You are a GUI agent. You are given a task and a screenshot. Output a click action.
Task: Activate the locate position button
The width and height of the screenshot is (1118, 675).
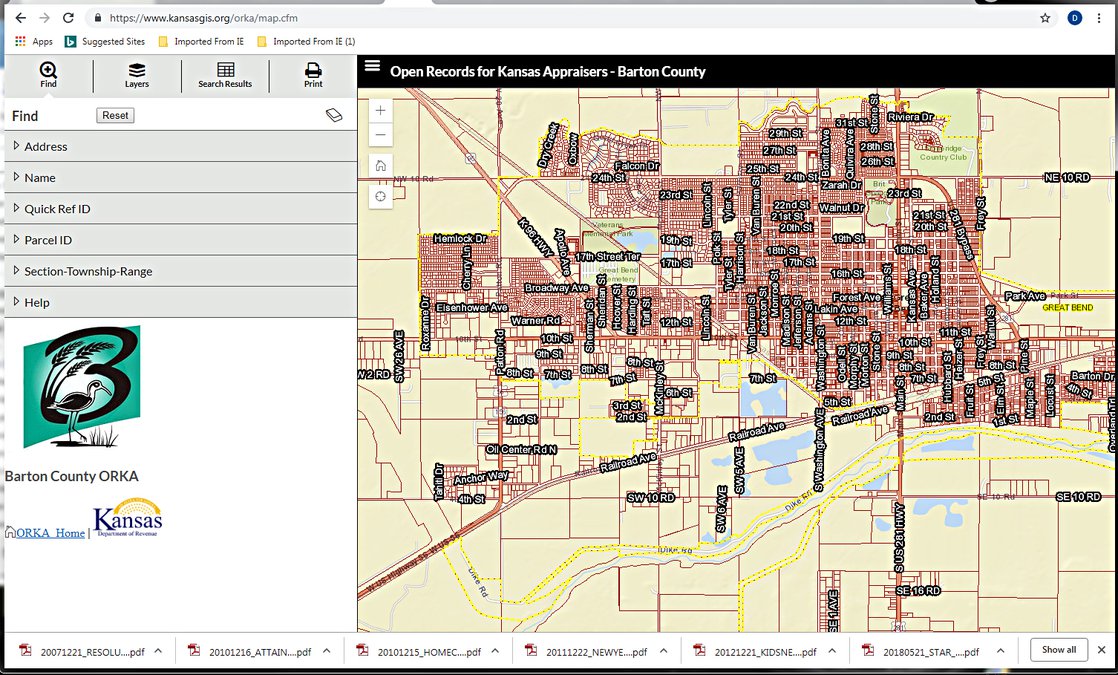[x=380, y=197]
